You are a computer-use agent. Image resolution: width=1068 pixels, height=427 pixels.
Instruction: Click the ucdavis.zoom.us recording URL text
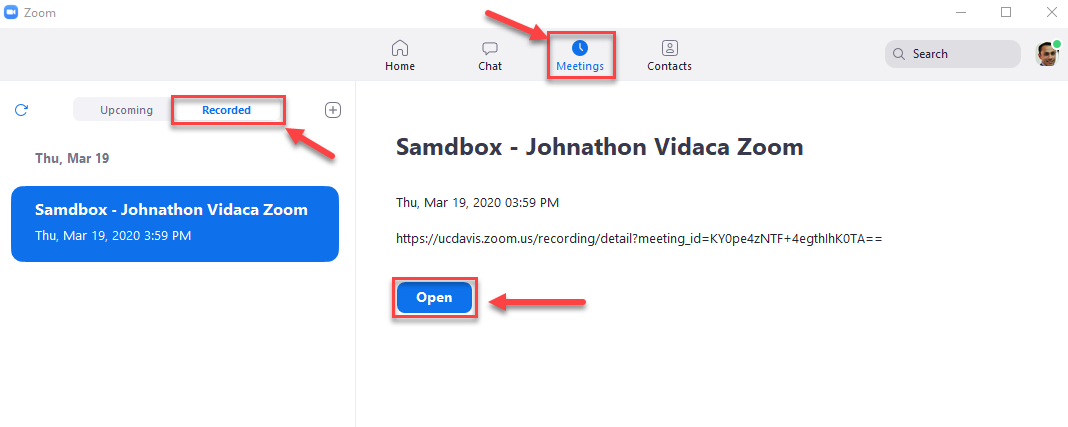(x=639, y=238)
